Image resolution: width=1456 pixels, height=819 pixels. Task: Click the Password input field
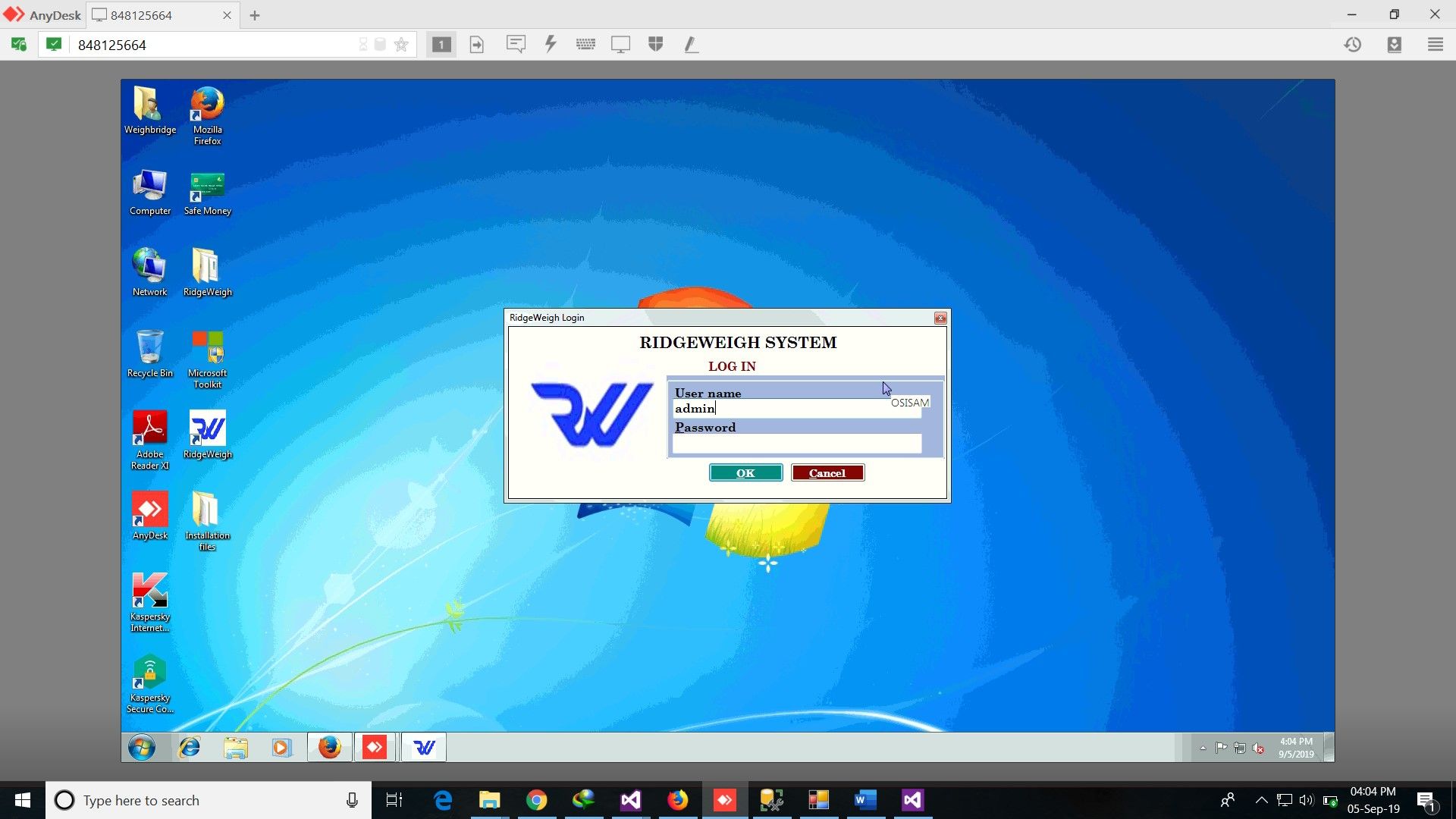(796, 444)
